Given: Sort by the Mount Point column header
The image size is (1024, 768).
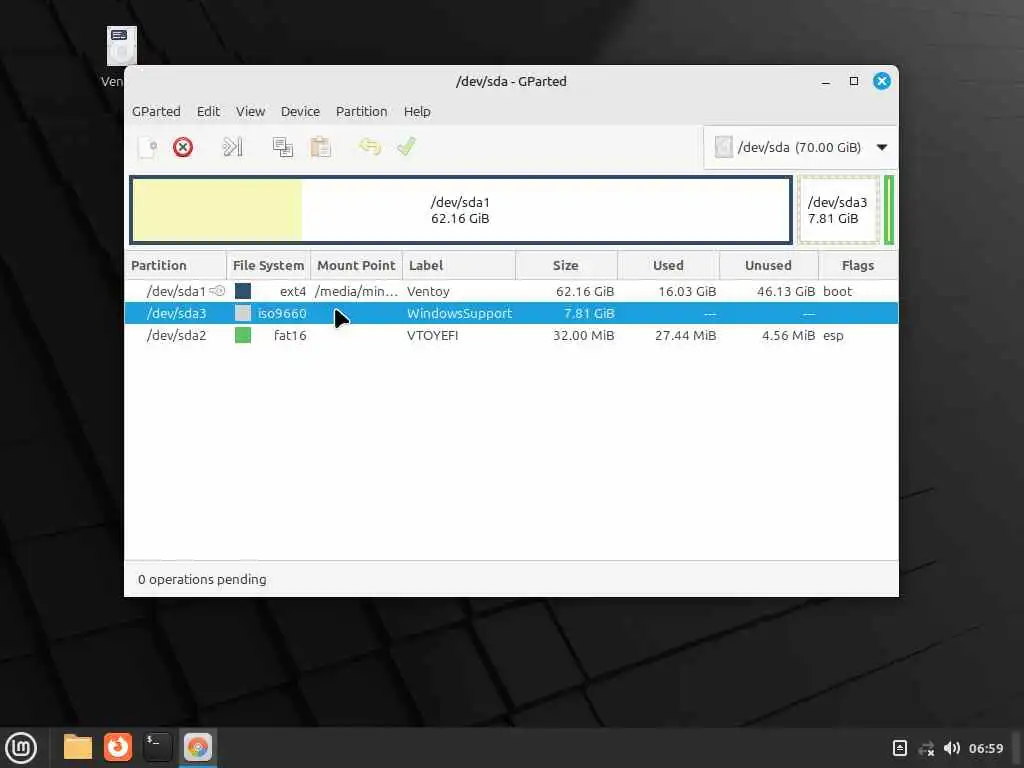Looking at the screenshot, I should click(x=356, y=266).
